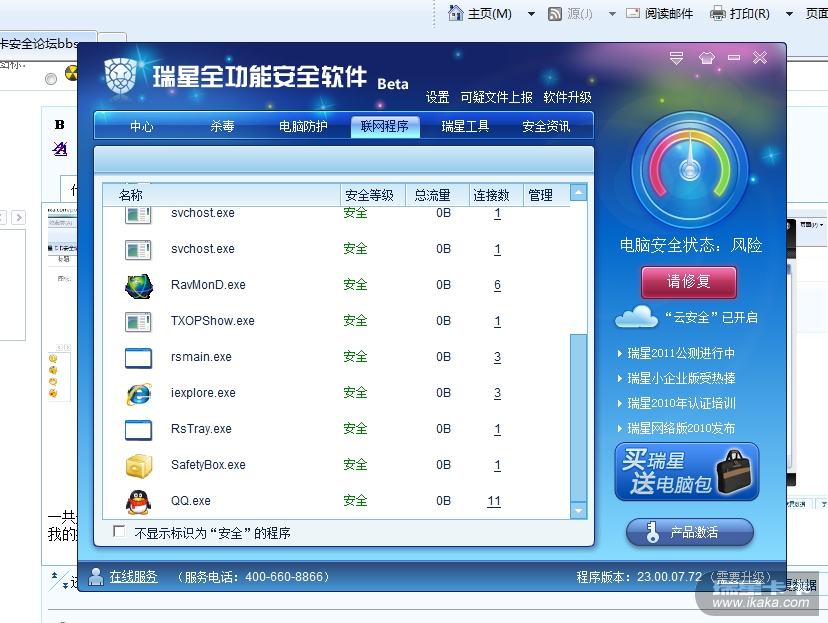
Task: Click the 买瑞星送电脑包 banner
Action: [x=687, y=472]
